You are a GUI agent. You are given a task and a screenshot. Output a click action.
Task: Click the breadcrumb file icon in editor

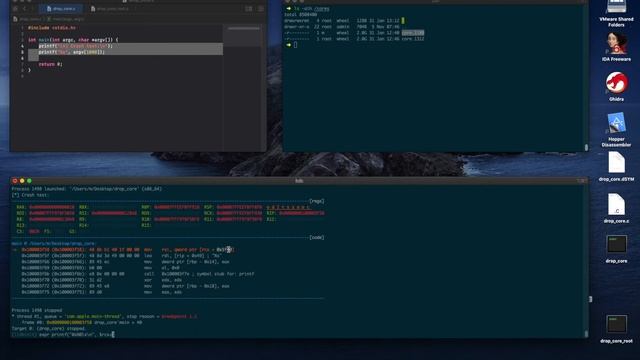click(x=15, y=19)
